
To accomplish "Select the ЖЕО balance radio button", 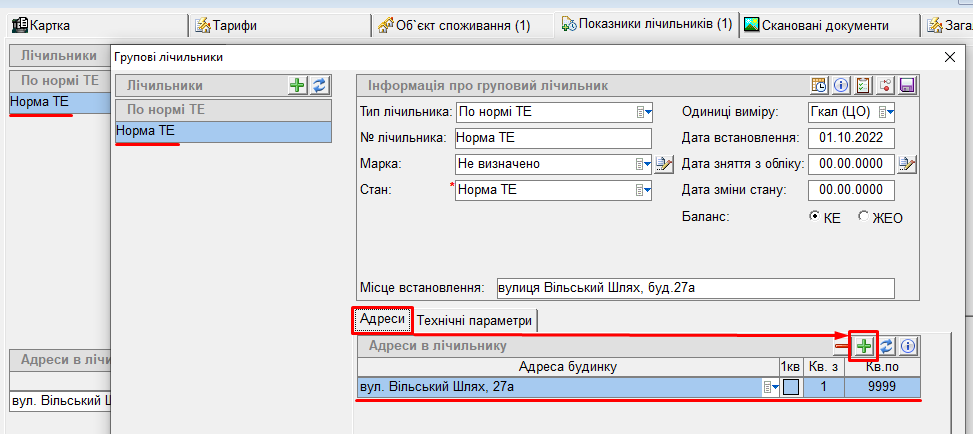I will (863, 217).
